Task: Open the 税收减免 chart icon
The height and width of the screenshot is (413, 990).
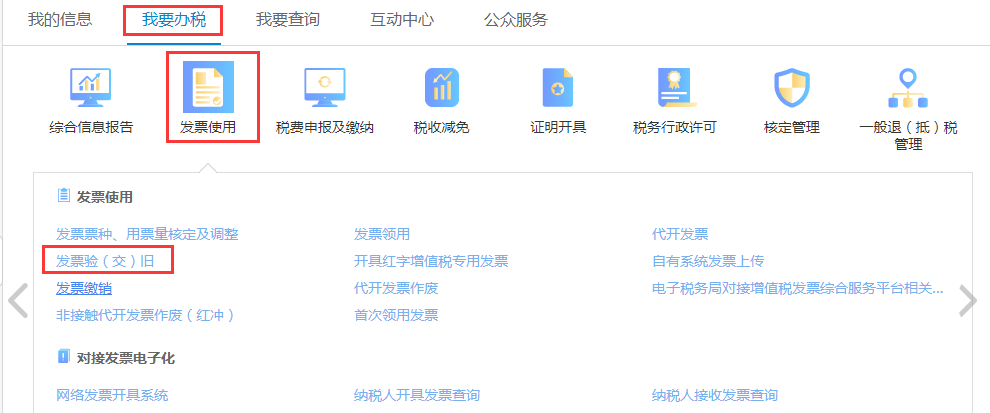Action: click(442, 87)
